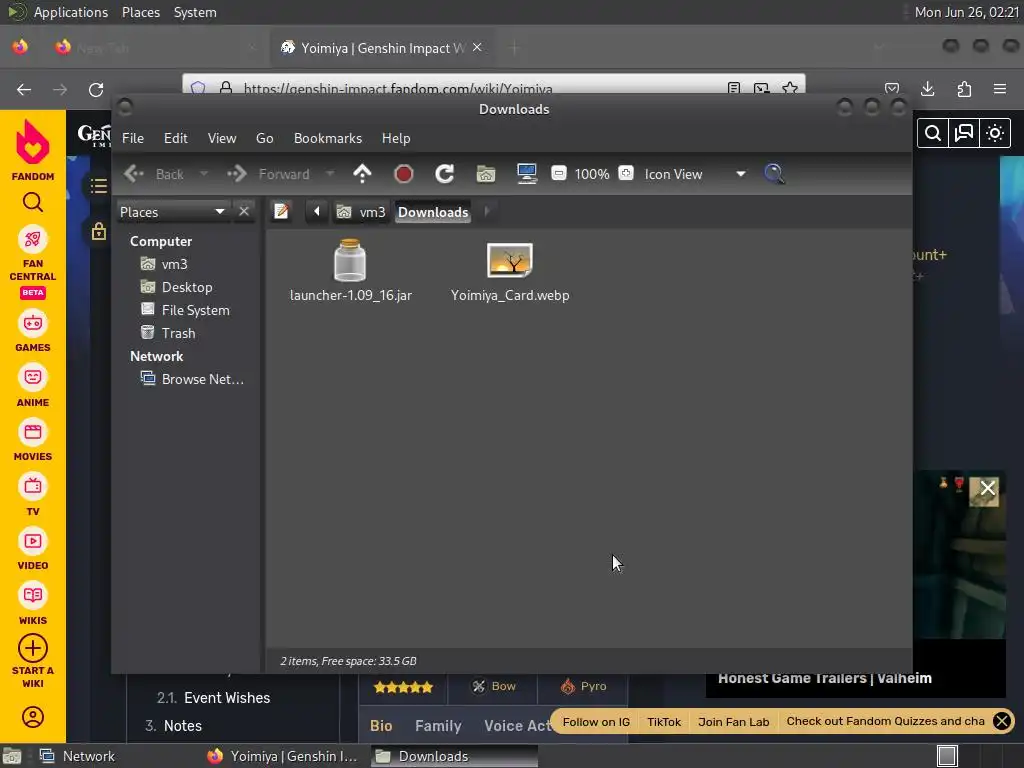
Task: Select File System in sidebar
Action: tap(185, 310)
